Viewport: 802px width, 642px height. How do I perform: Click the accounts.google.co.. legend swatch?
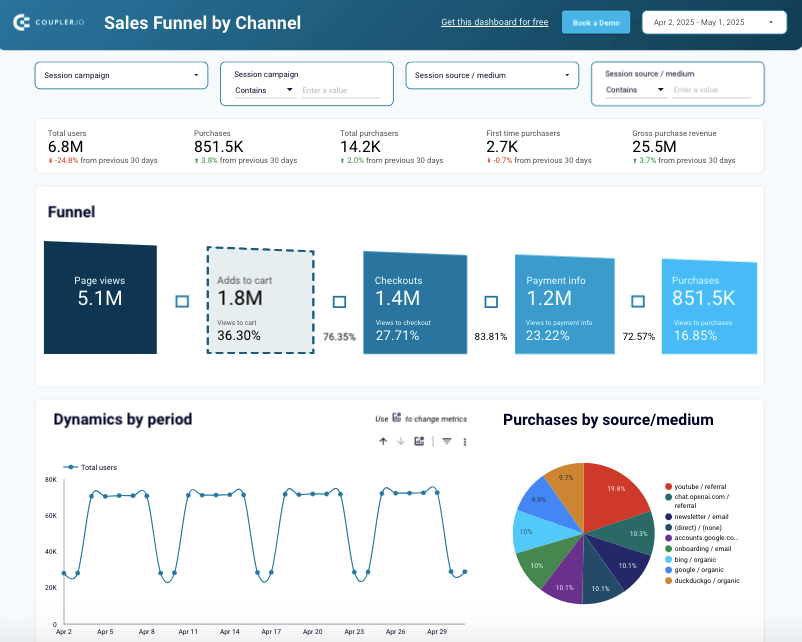point(668,538)
